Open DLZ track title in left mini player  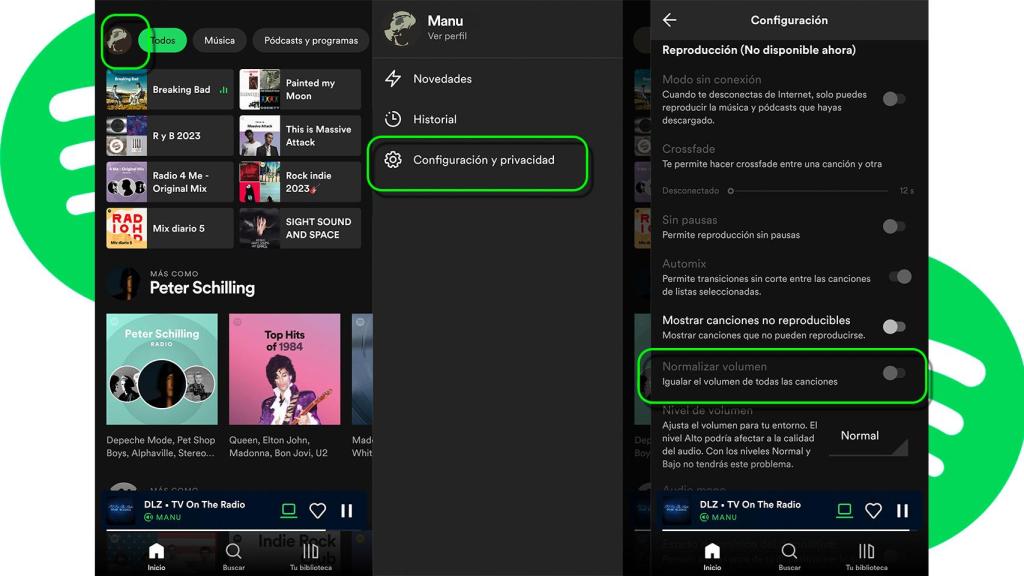tap(195, 504)
